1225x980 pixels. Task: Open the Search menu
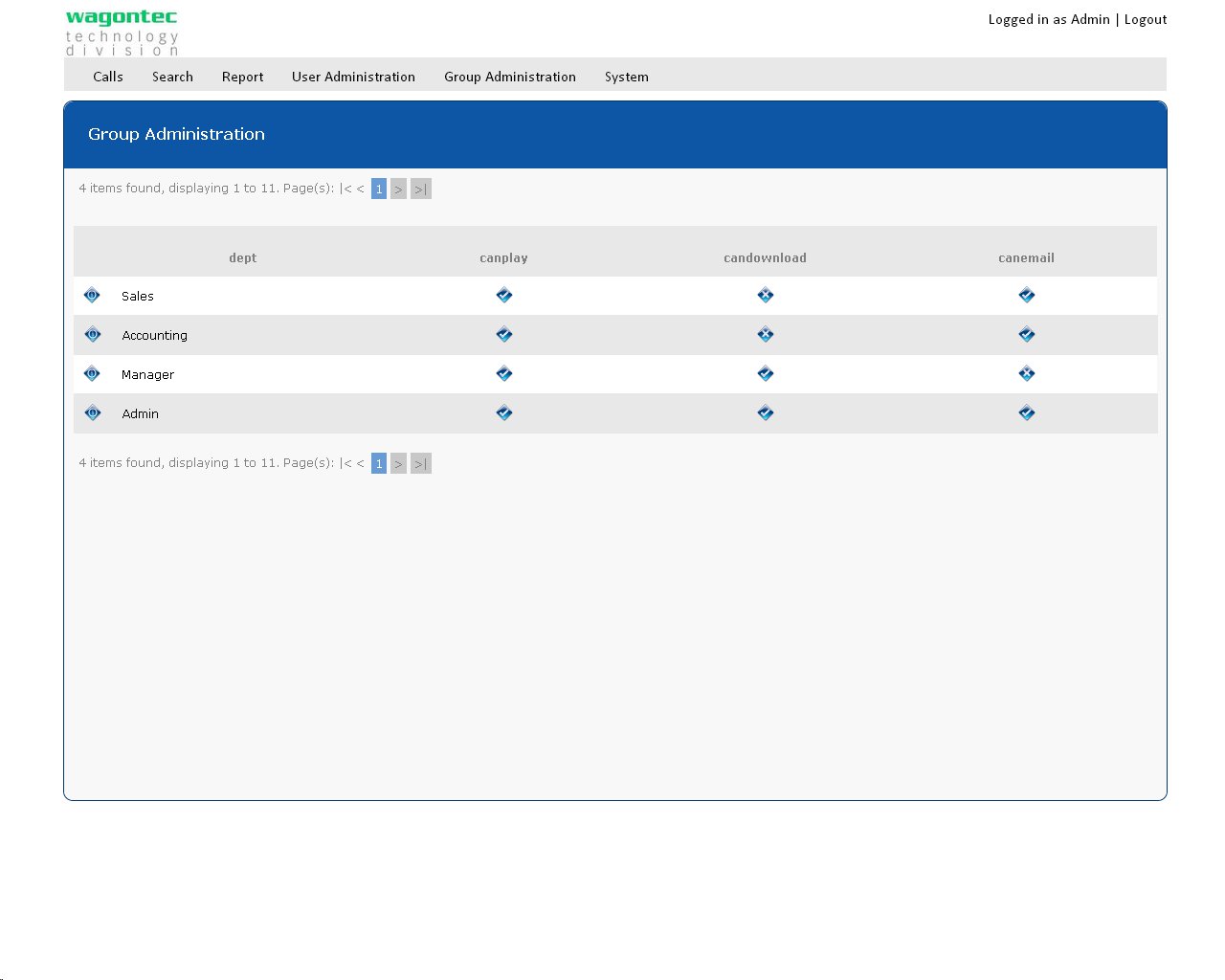coord(172,77)
